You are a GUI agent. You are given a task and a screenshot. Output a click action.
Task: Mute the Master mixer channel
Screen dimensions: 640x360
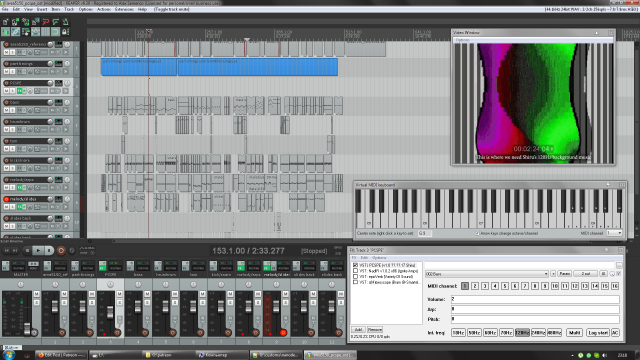(x=36, y=294)
